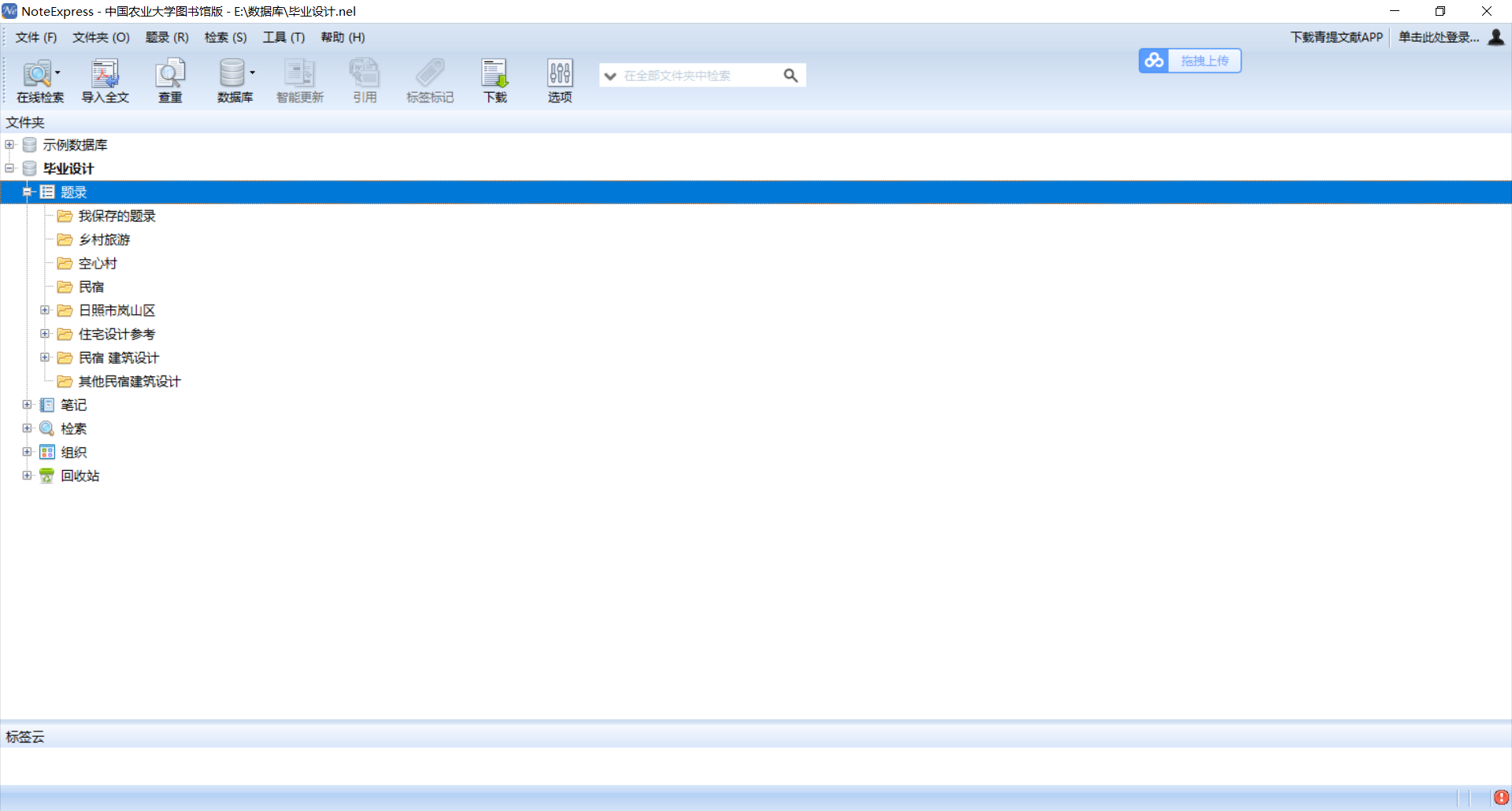Click the red alert icon in status bar
Screen dimensions: 1512x811
(x=1501, y=798)
